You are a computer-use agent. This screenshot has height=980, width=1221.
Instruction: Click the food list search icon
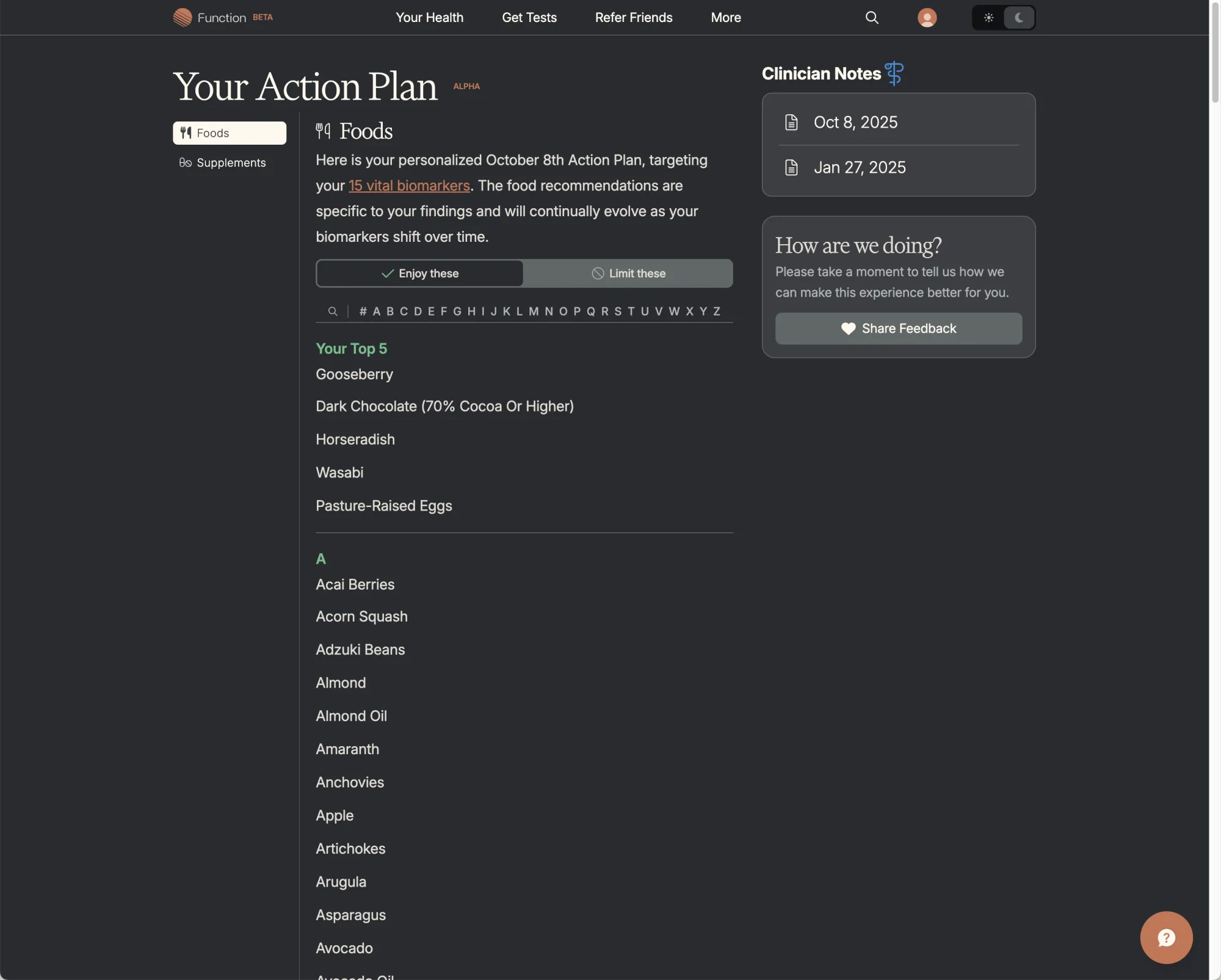[x=332, y=311]
